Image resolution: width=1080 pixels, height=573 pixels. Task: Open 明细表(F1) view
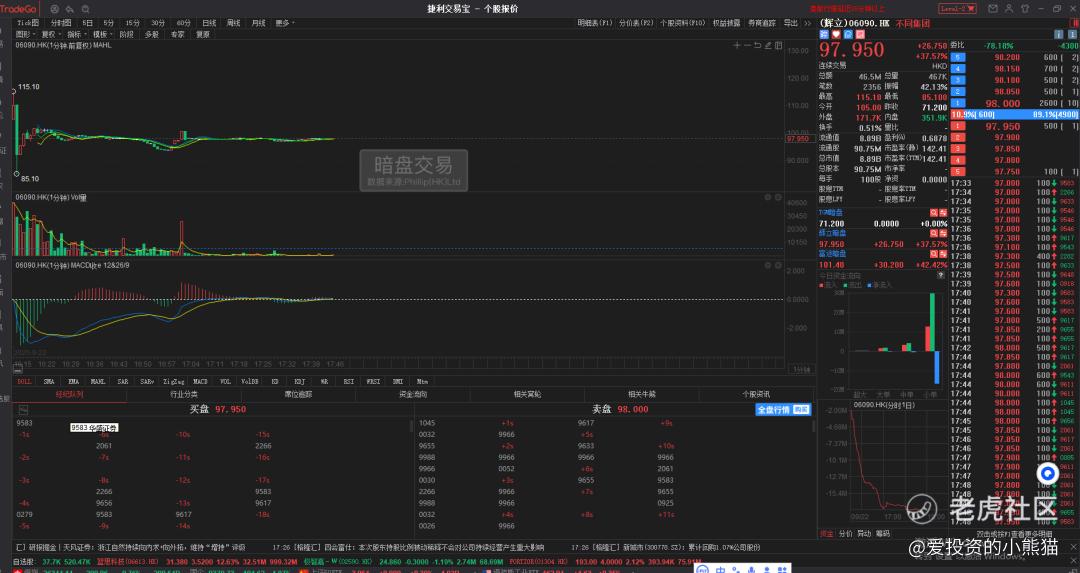click(x=594, y=23)
